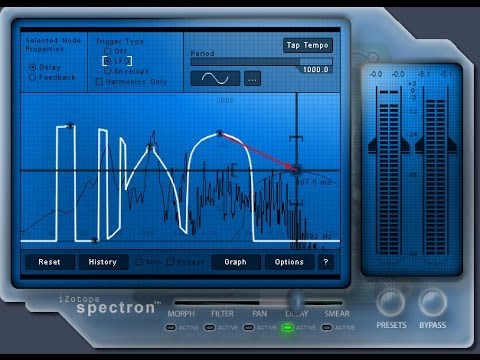Viewport: 480px width, 360px height.
Task: Click the Reset button
Action: point(49,262)
